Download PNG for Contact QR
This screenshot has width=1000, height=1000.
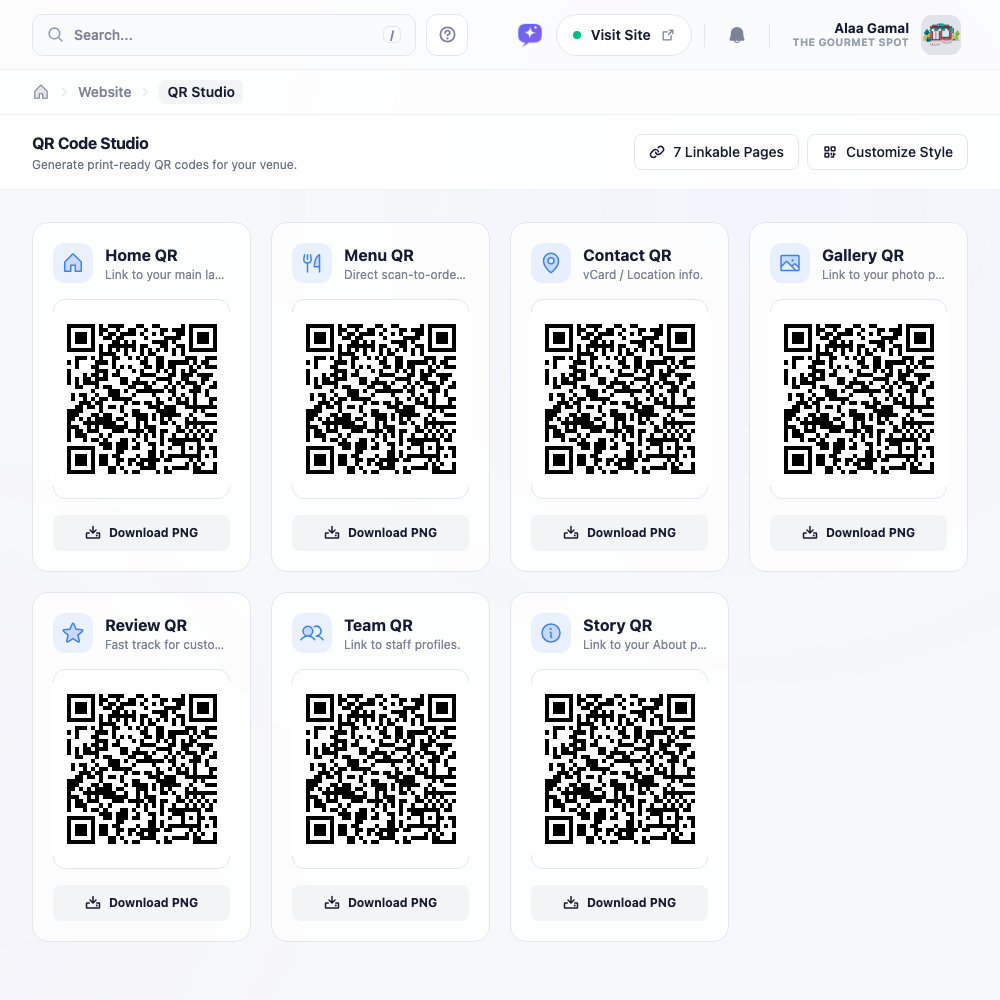[x=620, y=533]
